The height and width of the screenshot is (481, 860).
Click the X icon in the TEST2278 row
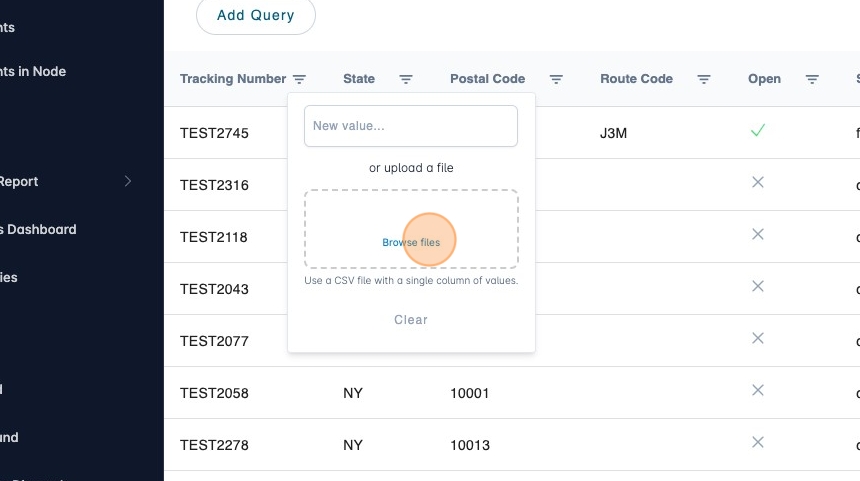[x=758, y=442]
